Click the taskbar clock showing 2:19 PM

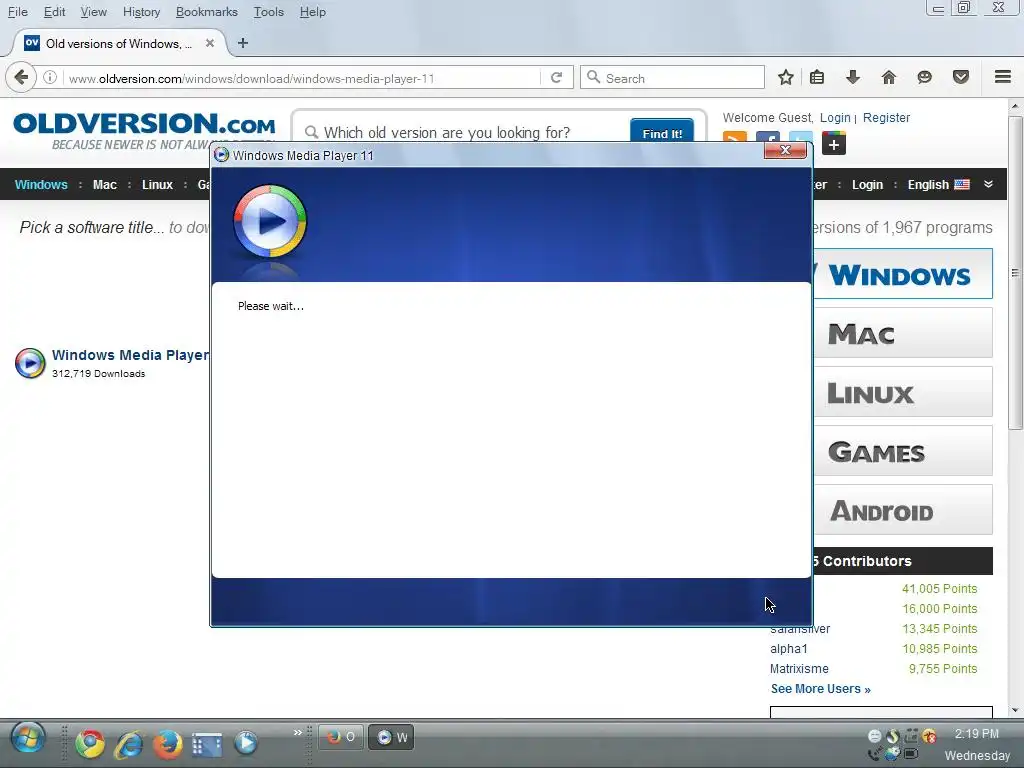pyautogui.click(x=976, y=733)
